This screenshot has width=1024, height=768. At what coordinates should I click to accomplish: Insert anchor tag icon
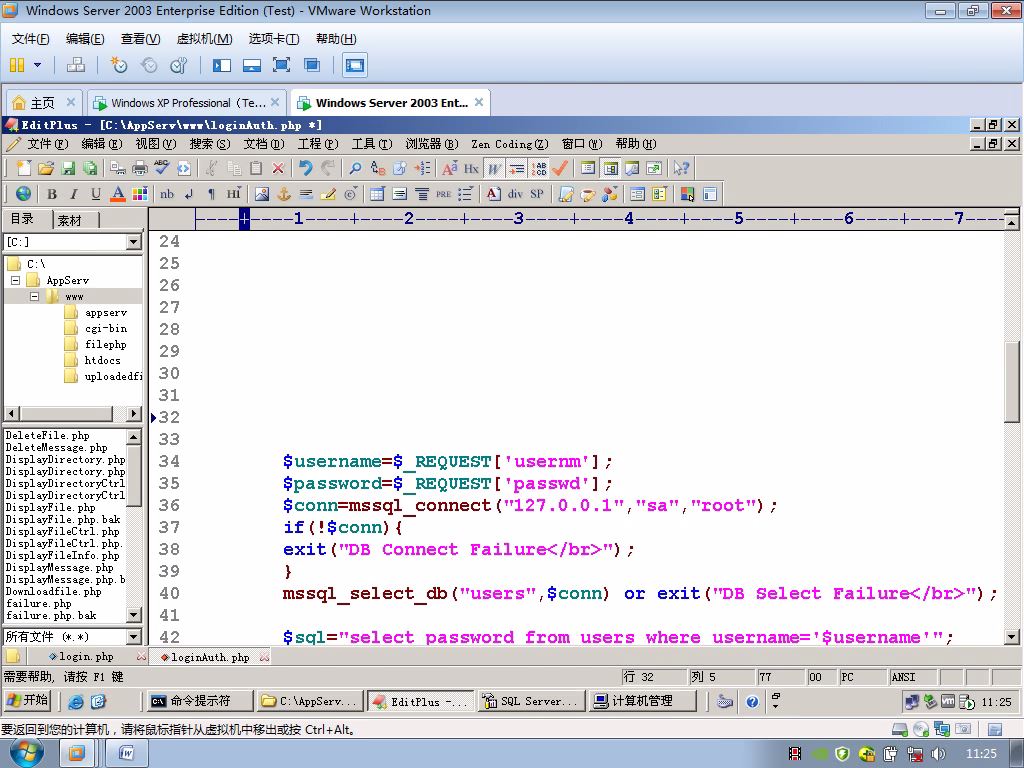283,194
